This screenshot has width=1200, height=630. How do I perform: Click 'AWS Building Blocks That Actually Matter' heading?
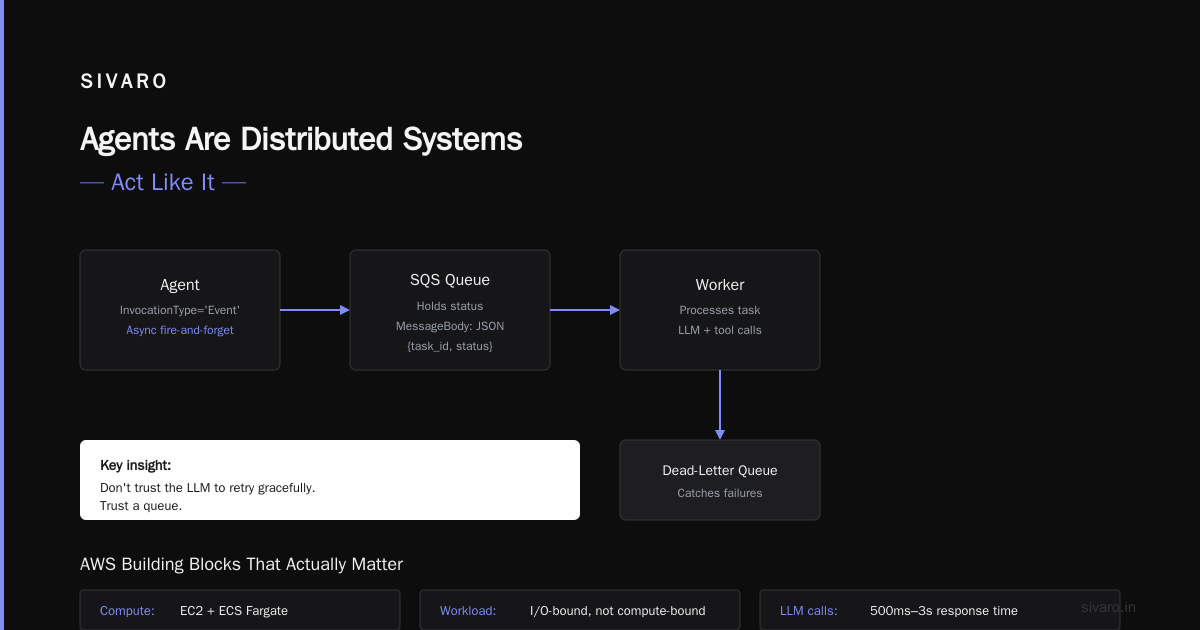(x=241, y=565)
